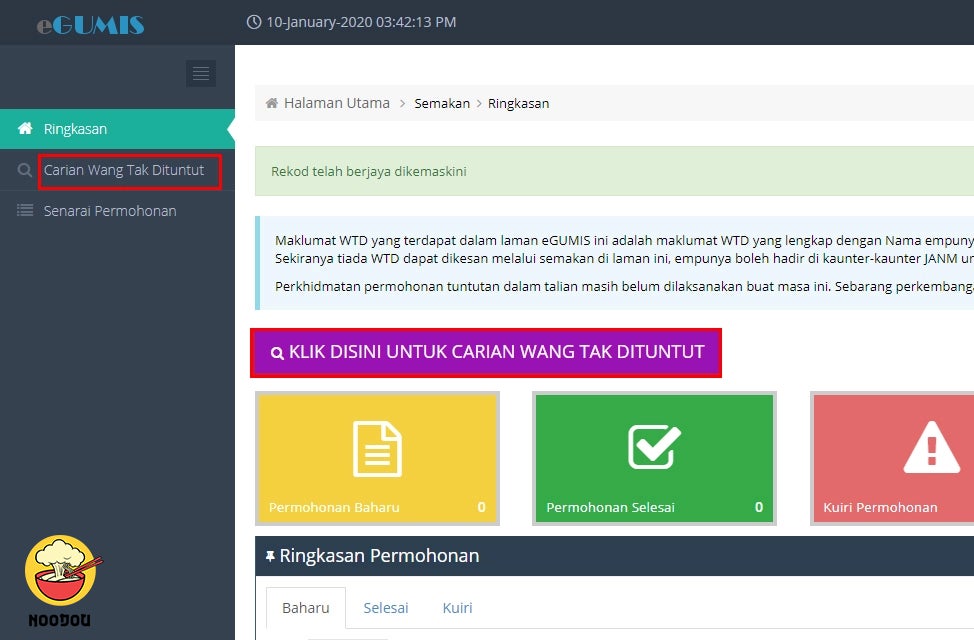Click the home icon in breadcrumb
This screenshot has width=974, height=640.
tap(272, 103)
